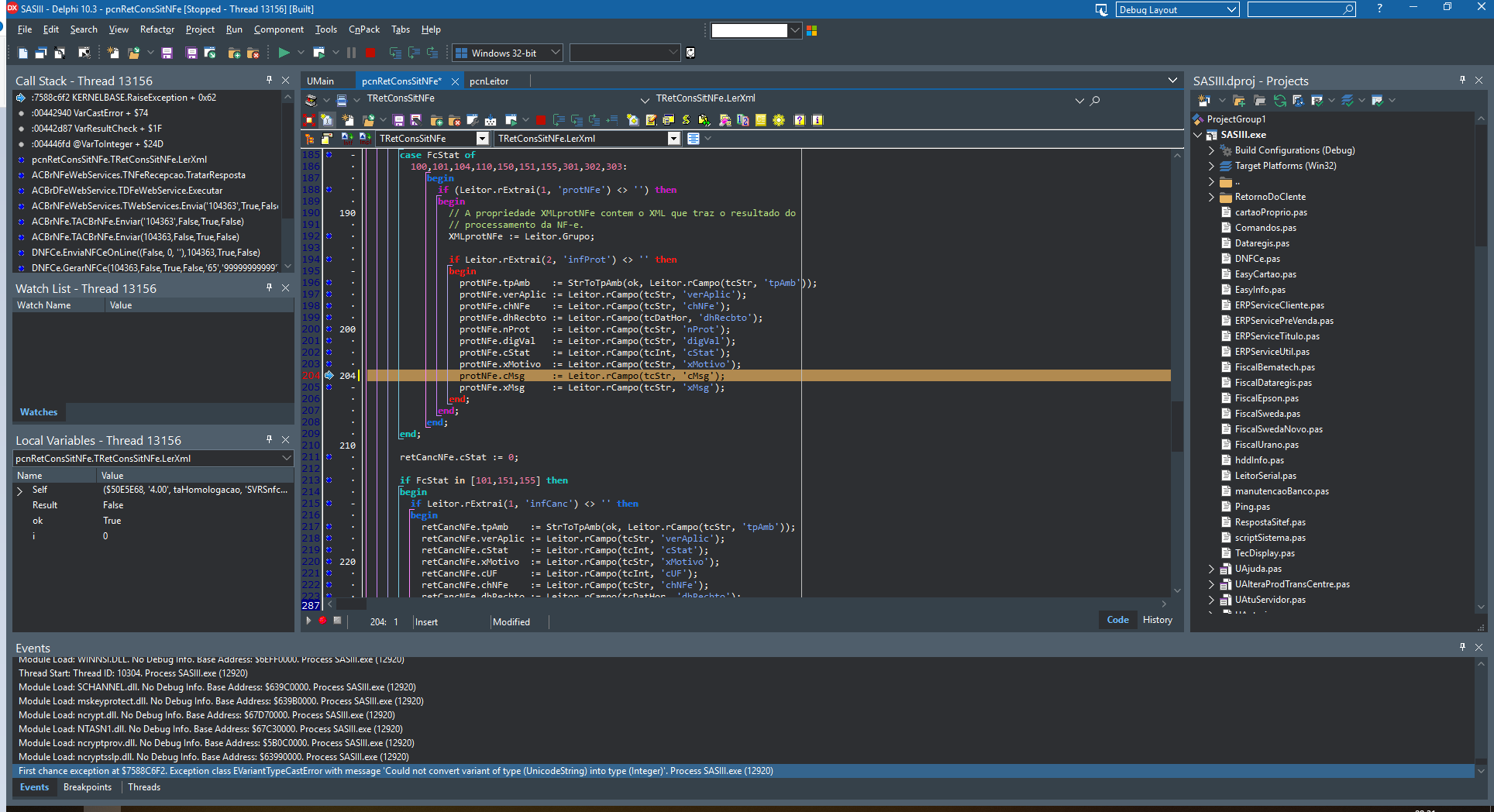This screenshot has height=812, width=1494.
Task: Click the green Run button in main toolbar
Action: [x=284, y=53]
